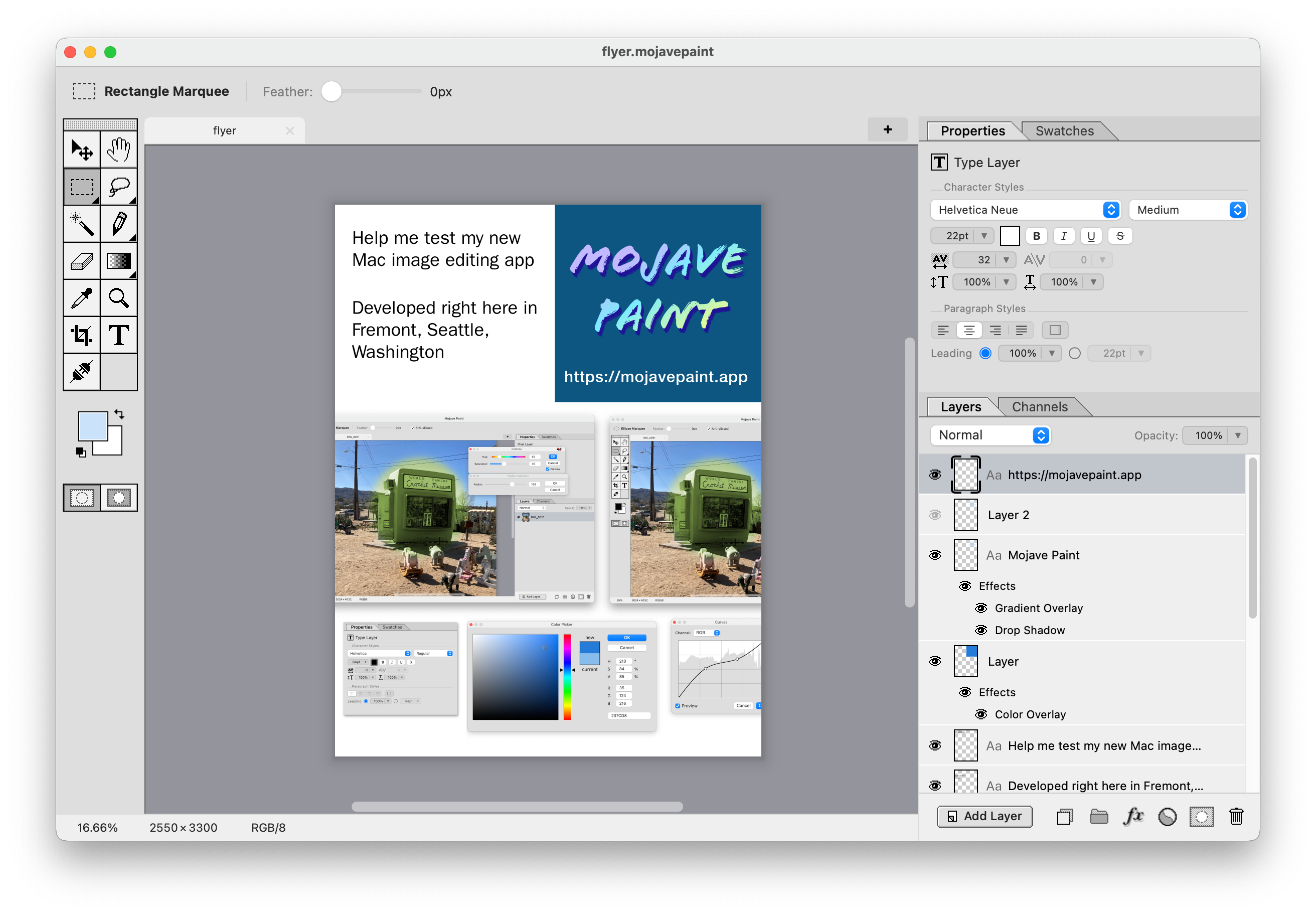This screenshot has height=915, width=1316.
Task: Open the Helvetica Neue font family dropdown
Action: pos(1025,210)
